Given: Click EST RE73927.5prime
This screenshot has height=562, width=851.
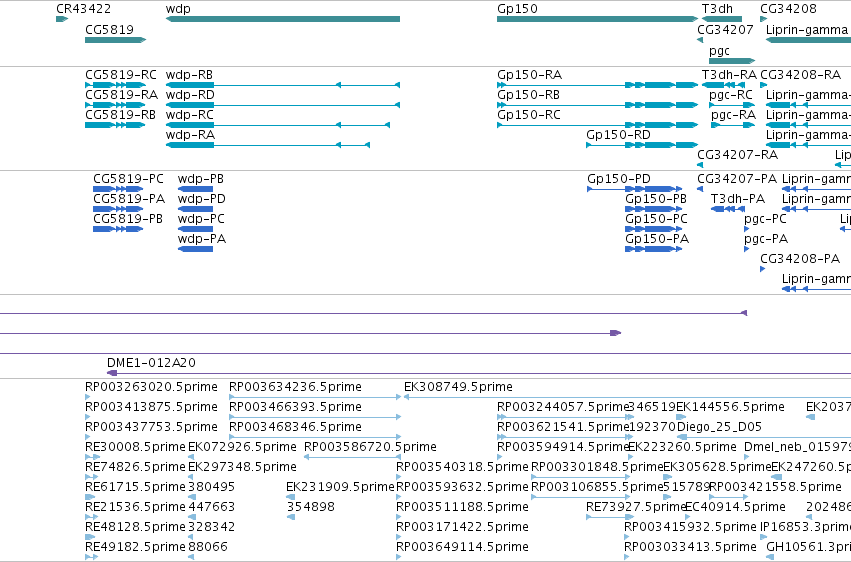Looking at the screenshot, I should tap(610, 517).
